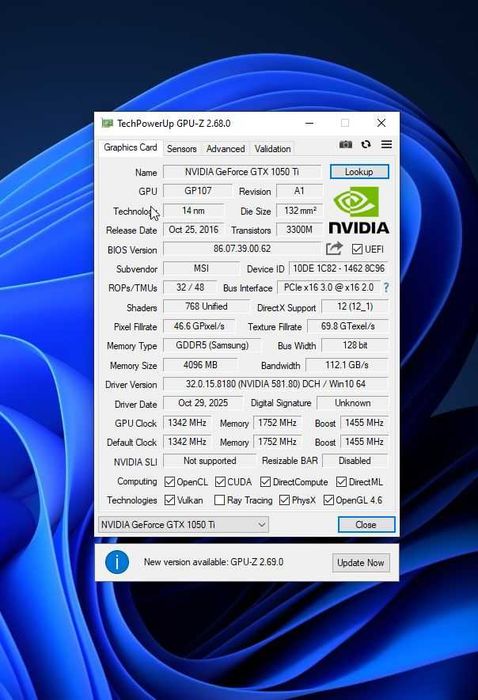Screen dimensions: 478x700
Task: Click the Resizable BAR field Disabled
Action: click(355, 461)
